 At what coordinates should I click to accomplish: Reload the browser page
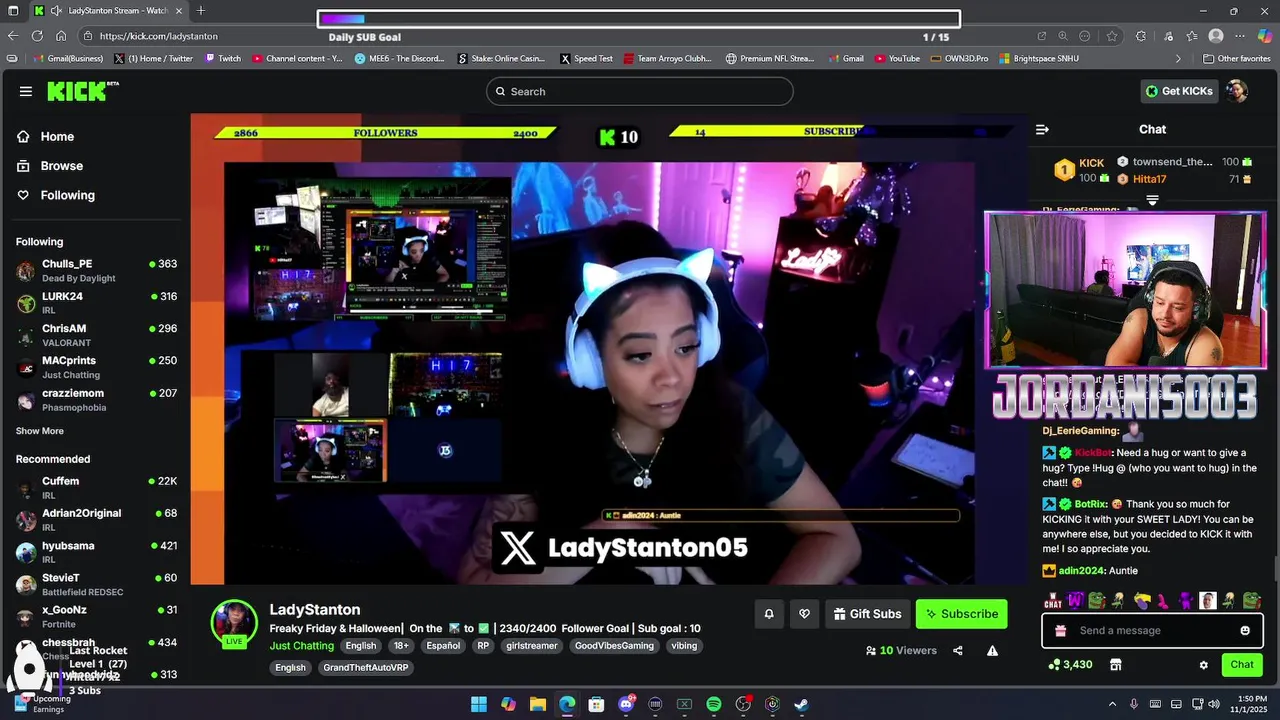coord(37,36)
